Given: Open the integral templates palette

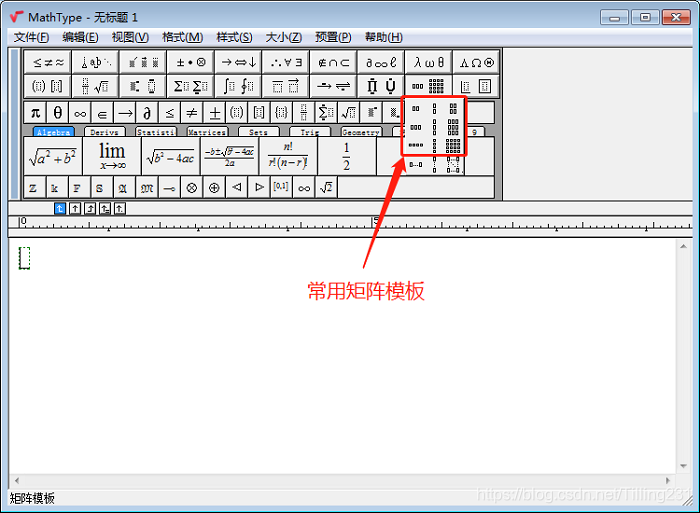Looking at the screenshot, I should (238, 86).
